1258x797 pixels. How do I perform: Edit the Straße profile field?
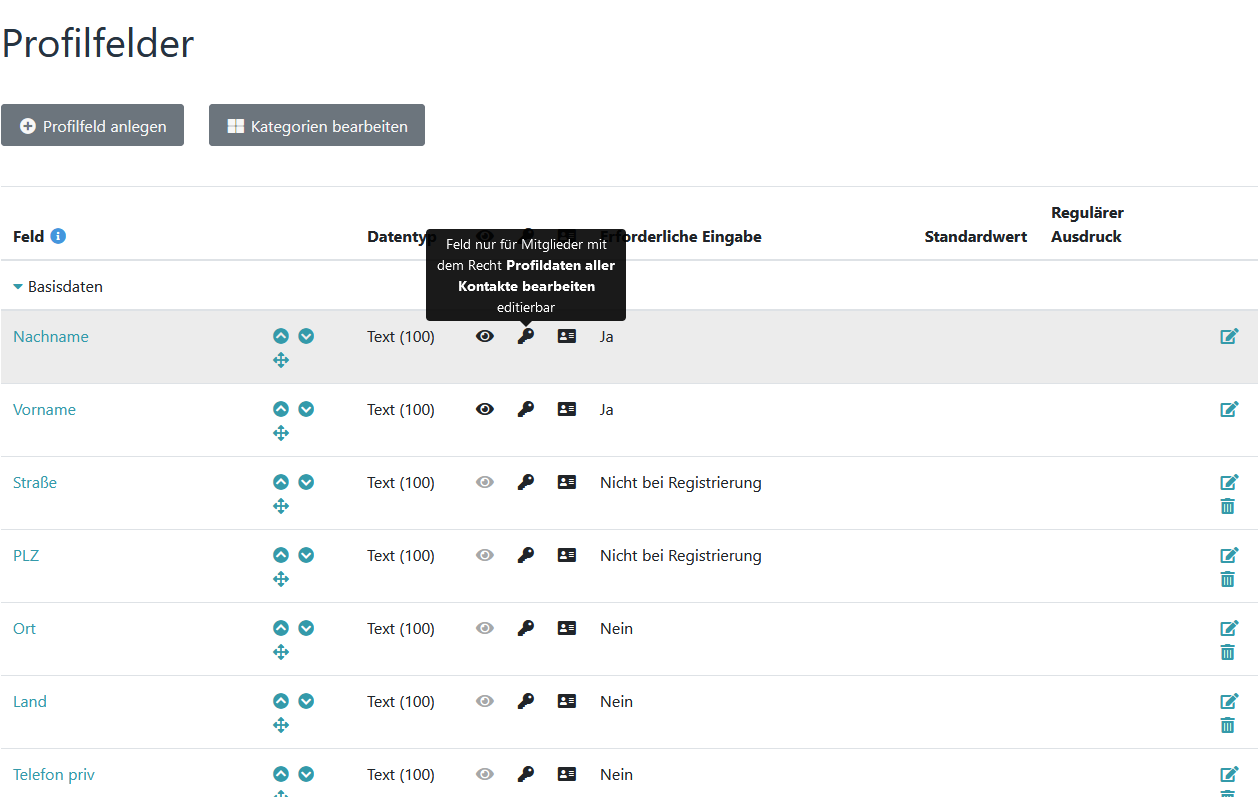pos(1230,482)
